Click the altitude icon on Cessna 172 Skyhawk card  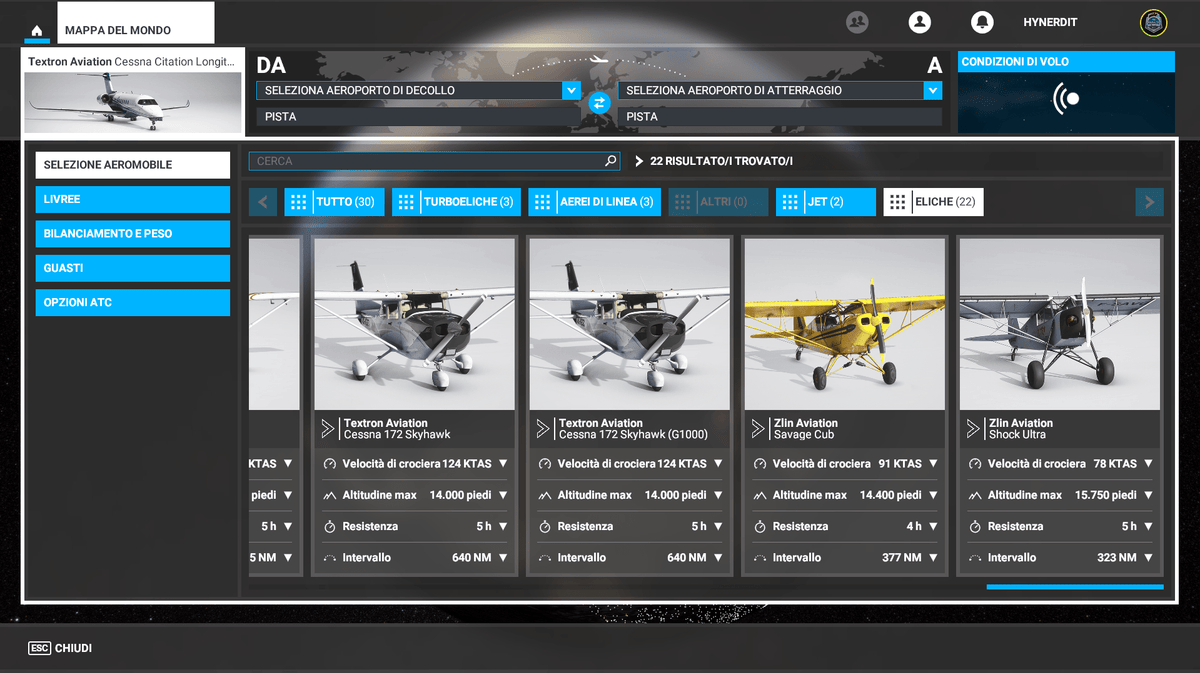pyautogui.click(x=330, y=495)
